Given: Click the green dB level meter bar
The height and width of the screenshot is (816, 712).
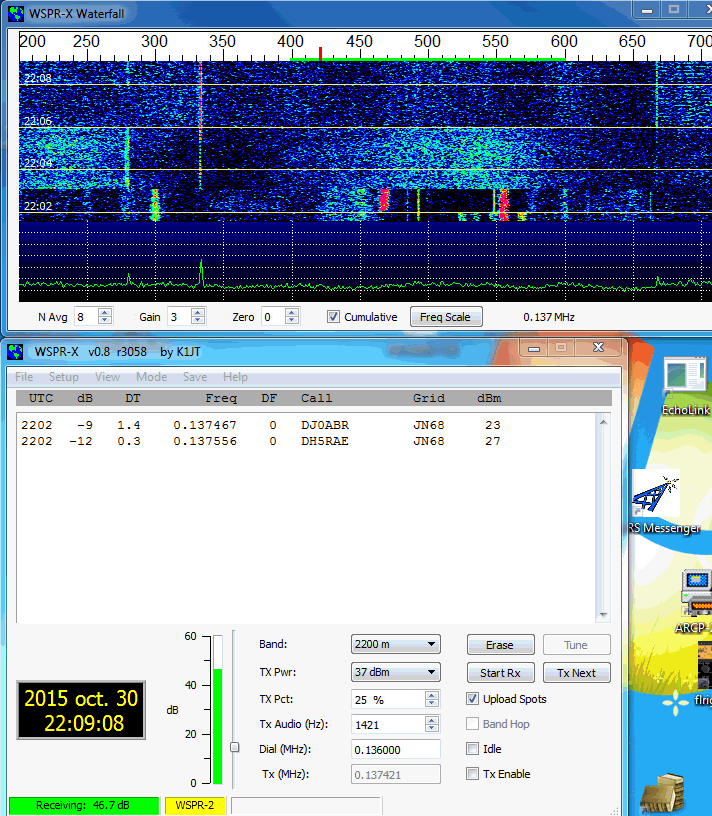Looking at the screenshot, I should [x=218, y=726].
